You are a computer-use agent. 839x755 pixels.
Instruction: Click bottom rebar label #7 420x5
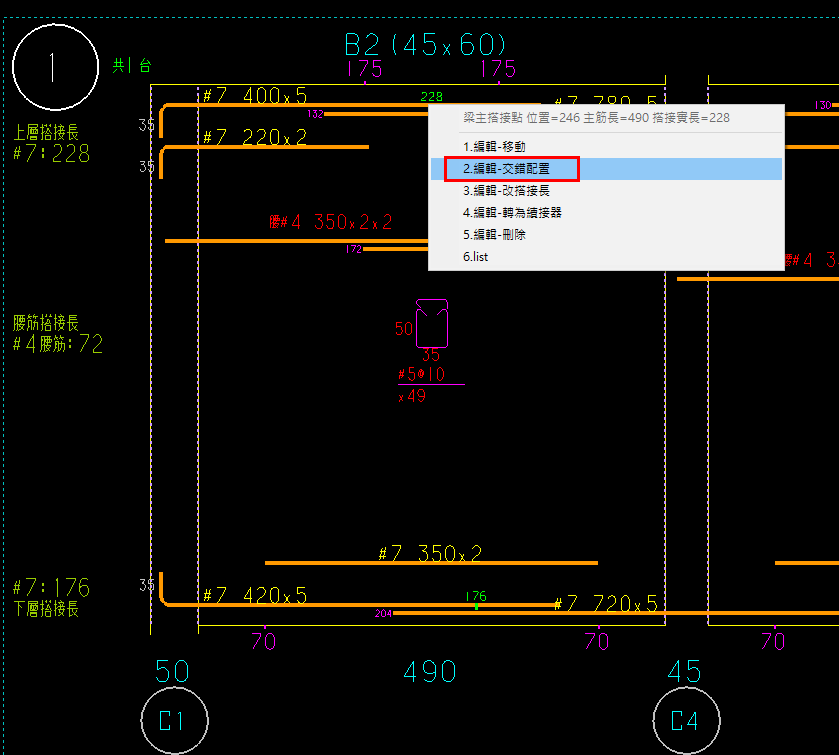255,595
